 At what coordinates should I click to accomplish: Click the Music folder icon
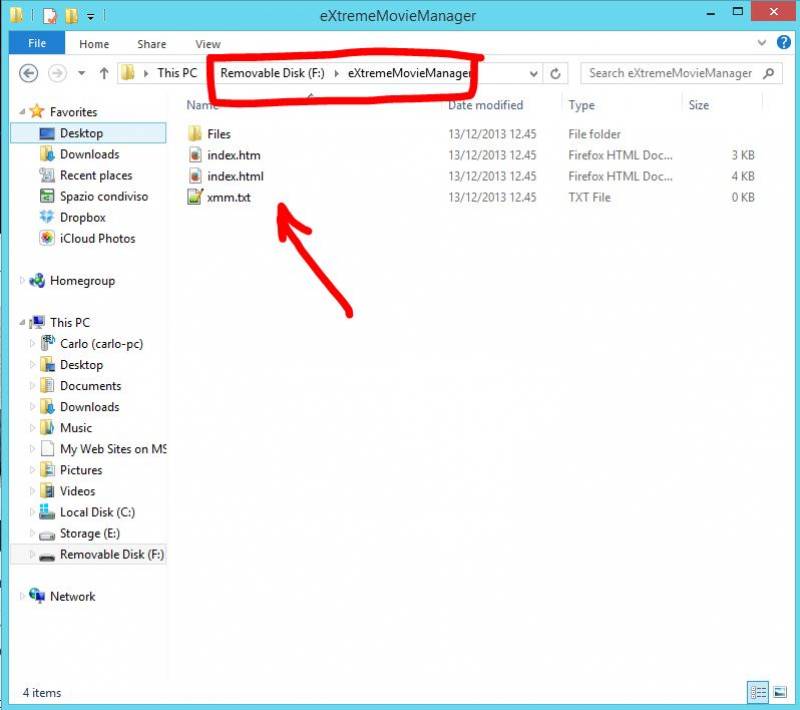coord(47,427)
